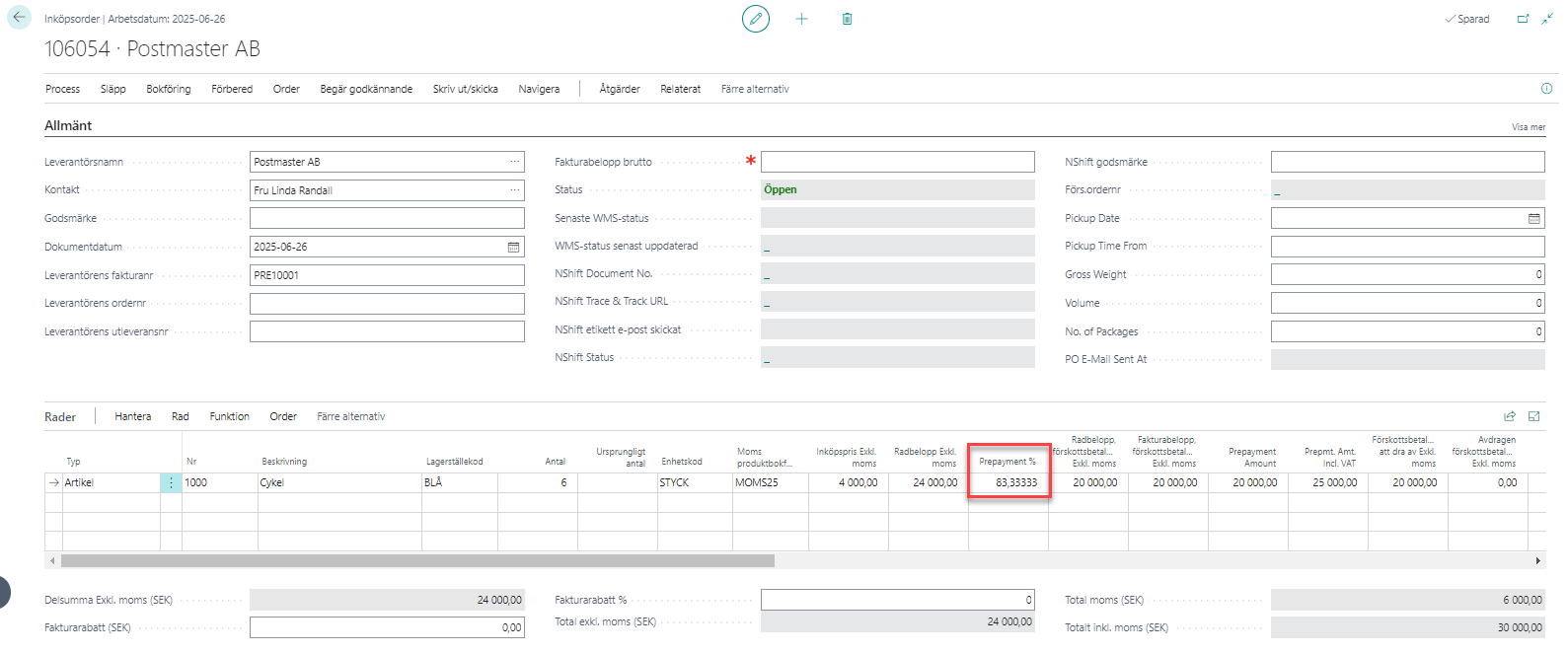
Task: Click the horizontal scrollbar under lines grid
Action: [x=417, y=560]
